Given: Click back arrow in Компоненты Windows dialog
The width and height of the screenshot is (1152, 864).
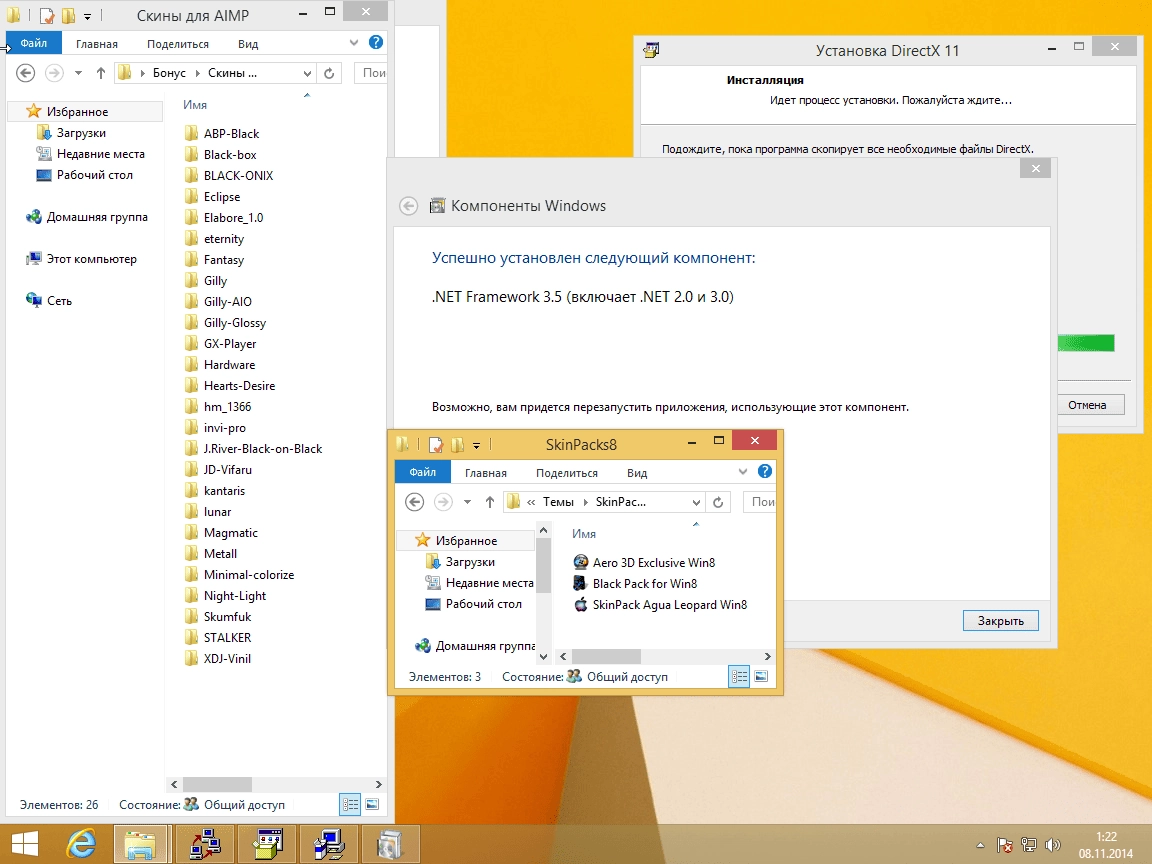Looking at the screenshot, I should [408, 206].
